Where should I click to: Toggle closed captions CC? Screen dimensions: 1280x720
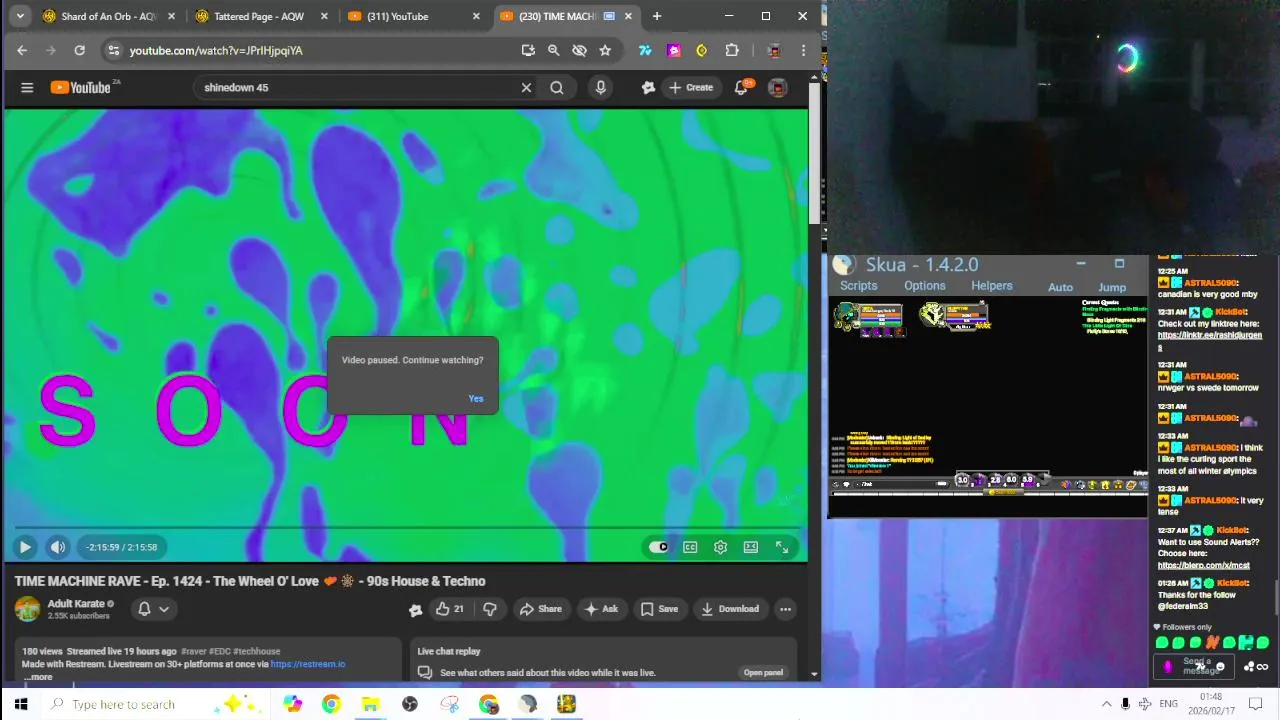(690, 547)
